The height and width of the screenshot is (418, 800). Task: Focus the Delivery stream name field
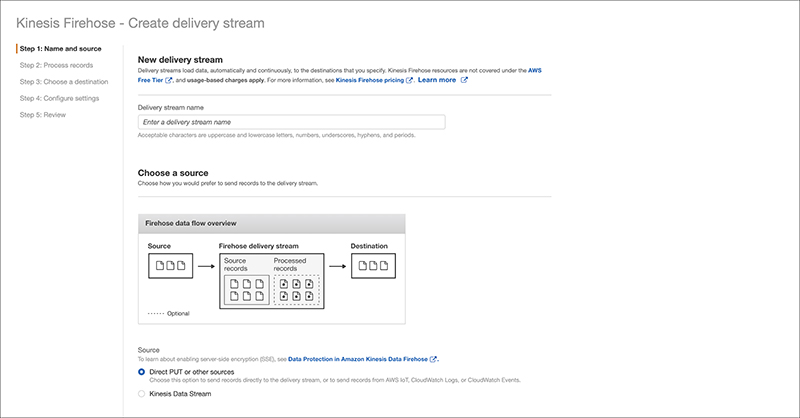pos(291,122)
